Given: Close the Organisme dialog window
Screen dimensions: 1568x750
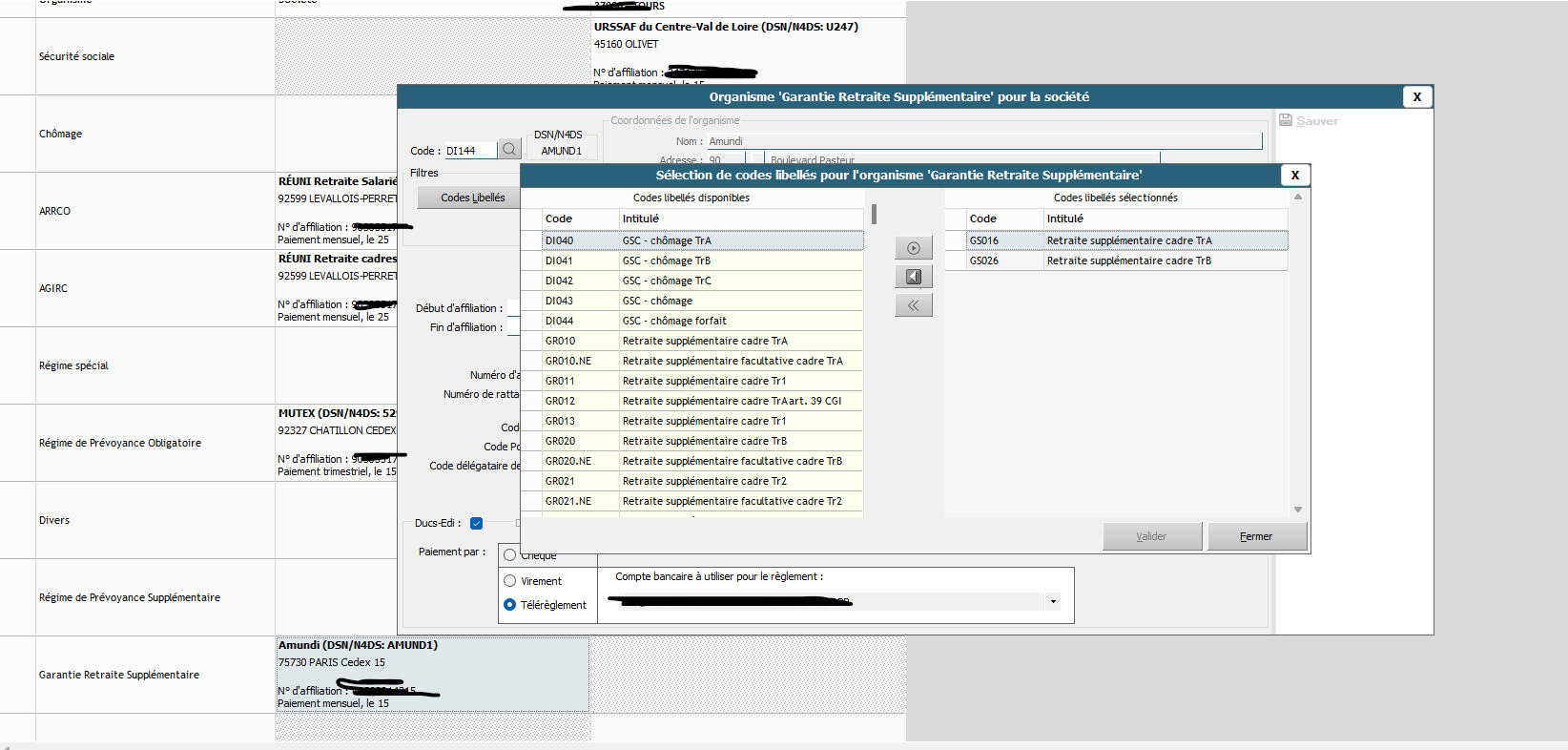Looking at the screenshot, I should 1417,96.
